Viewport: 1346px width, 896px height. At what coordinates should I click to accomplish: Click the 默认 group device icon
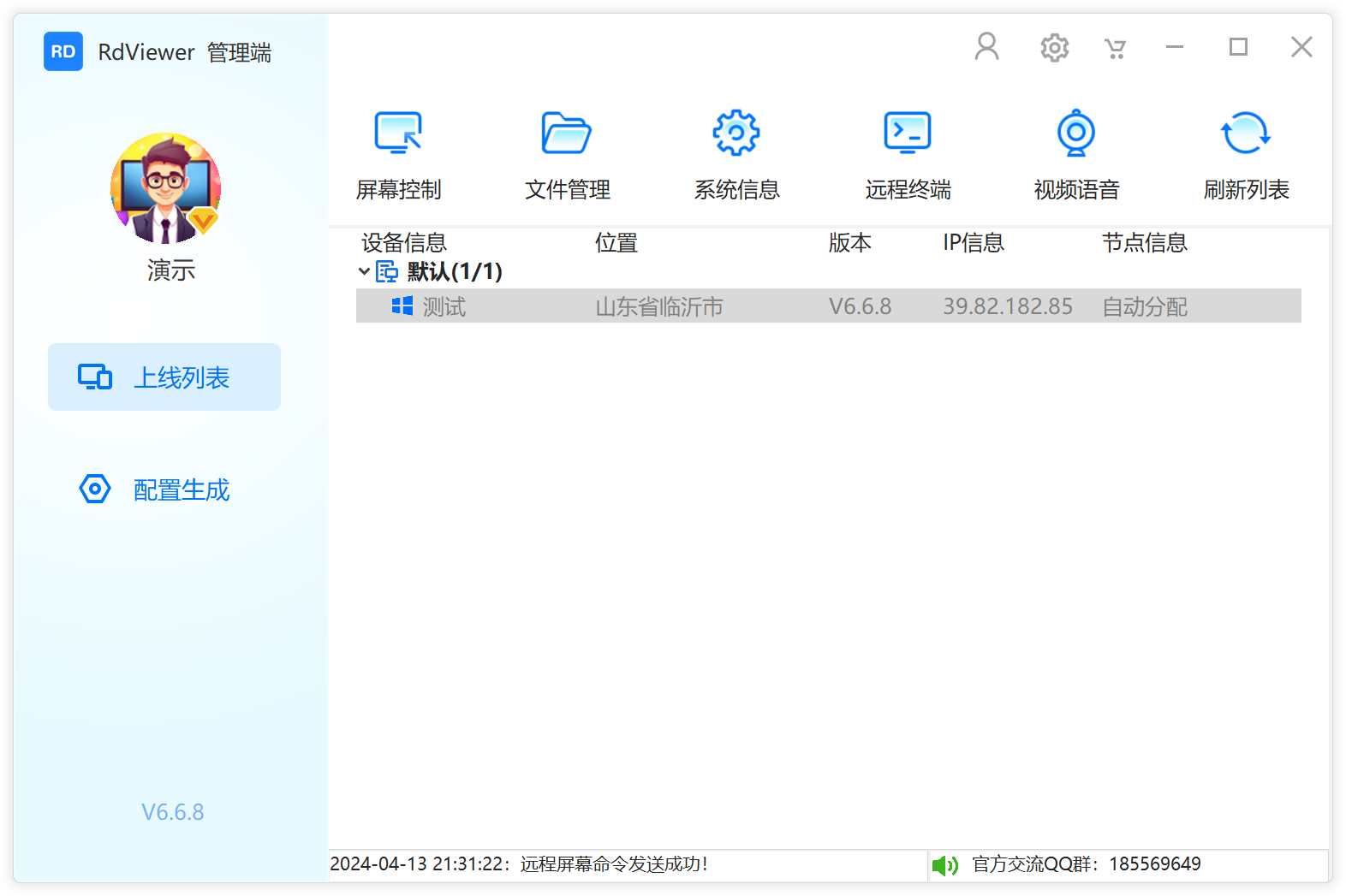tap(387, 272)
